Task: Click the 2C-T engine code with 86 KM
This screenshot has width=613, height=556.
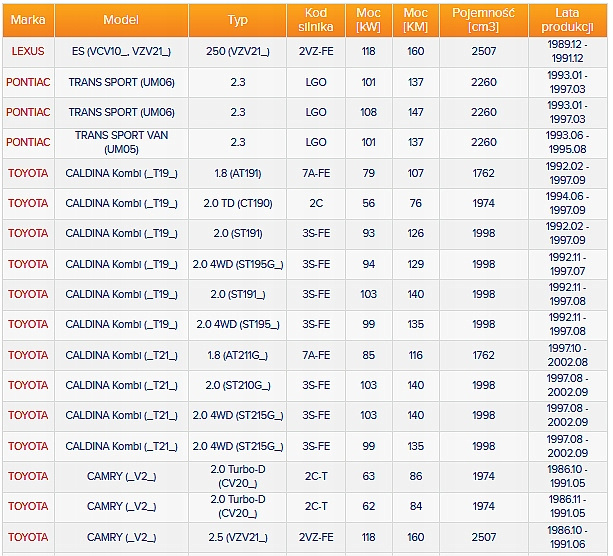Action: 316,476
